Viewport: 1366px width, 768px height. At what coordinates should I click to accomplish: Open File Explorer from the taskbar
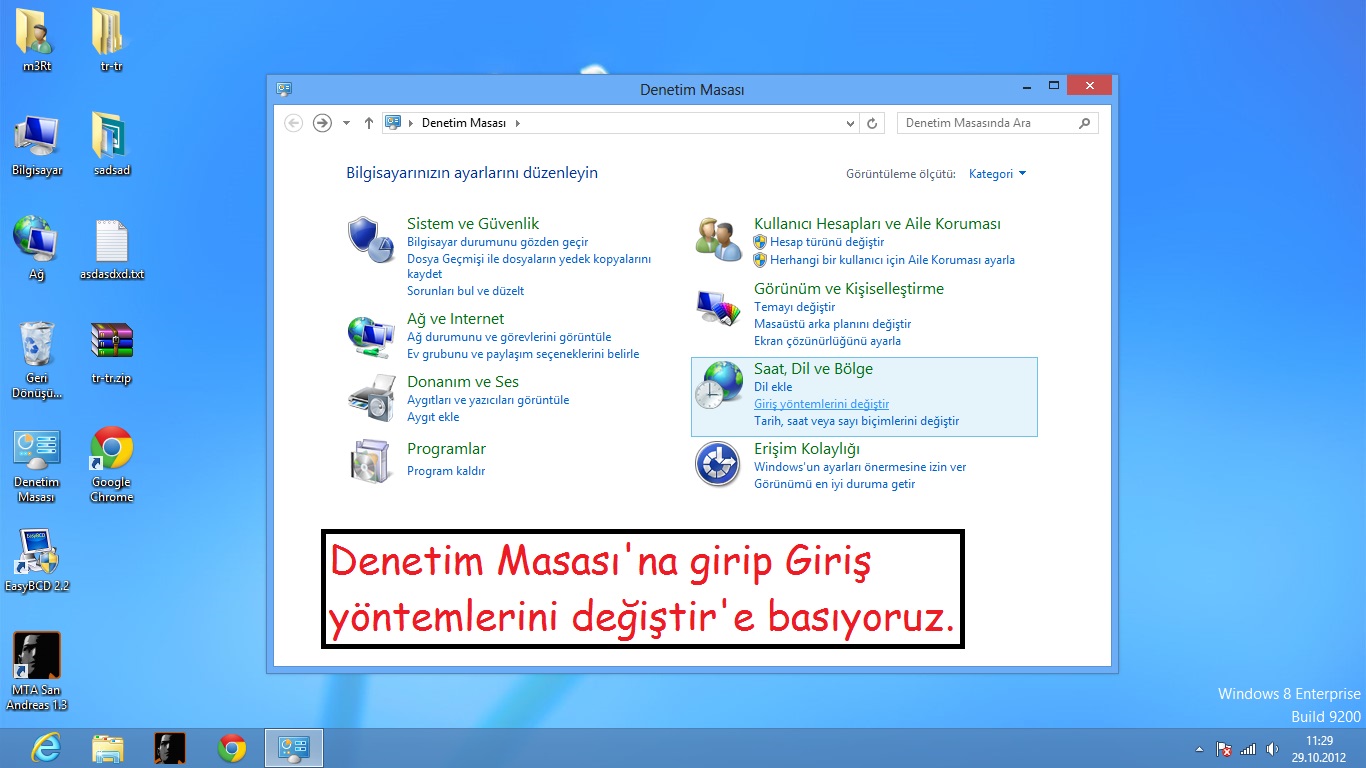(x=108, y=748)
